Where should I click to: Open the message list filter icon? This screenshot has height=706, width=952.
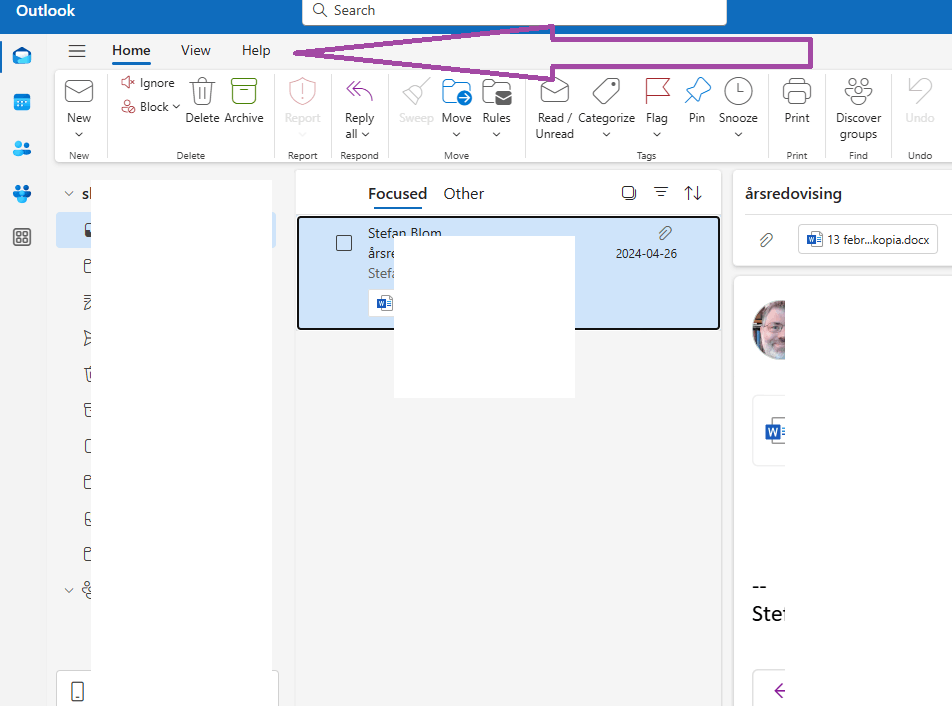click(x=661, y=193)
